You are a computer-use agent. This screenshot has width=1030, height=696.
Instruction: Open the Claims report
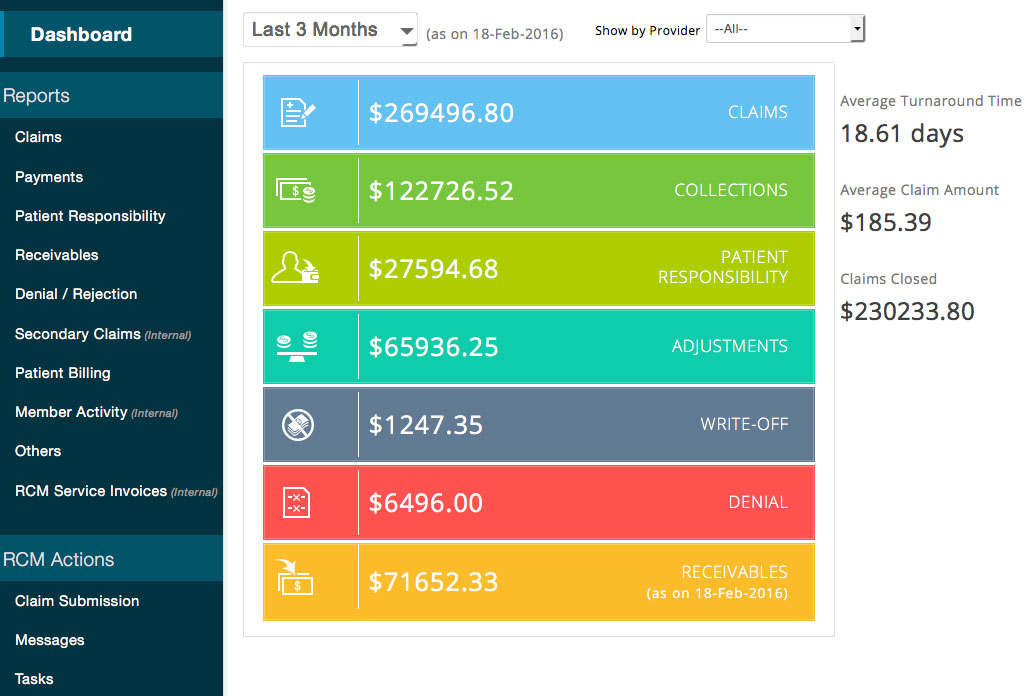pos(38,137)
